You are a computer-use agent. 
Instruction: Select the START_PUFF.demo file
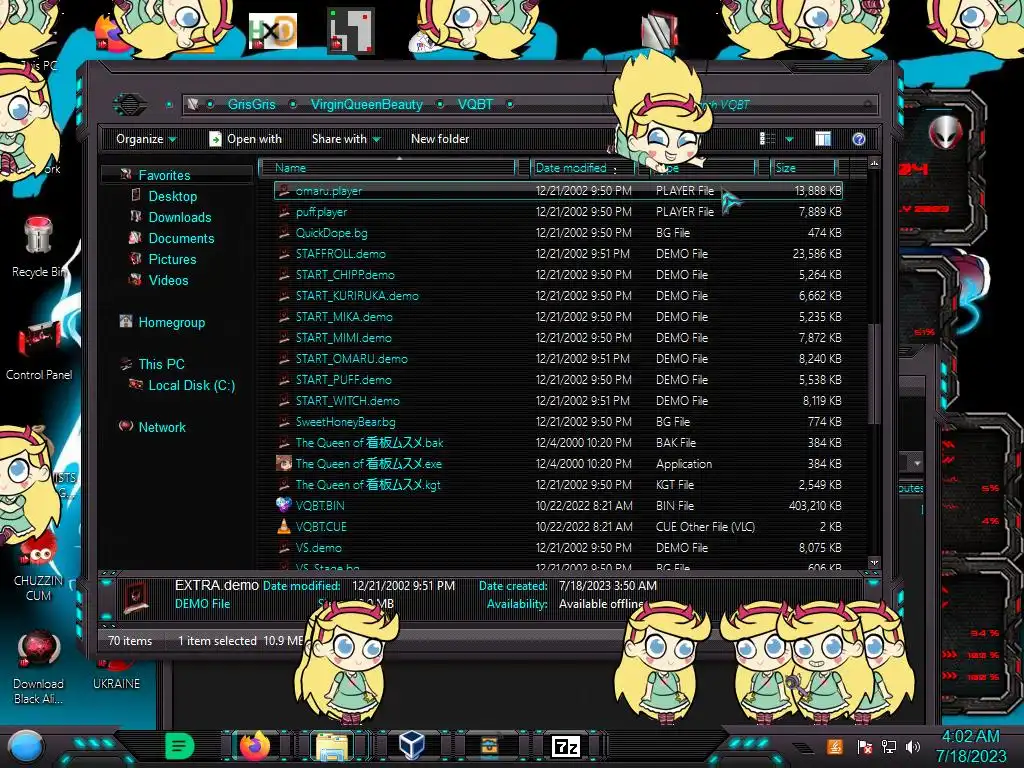558,379
